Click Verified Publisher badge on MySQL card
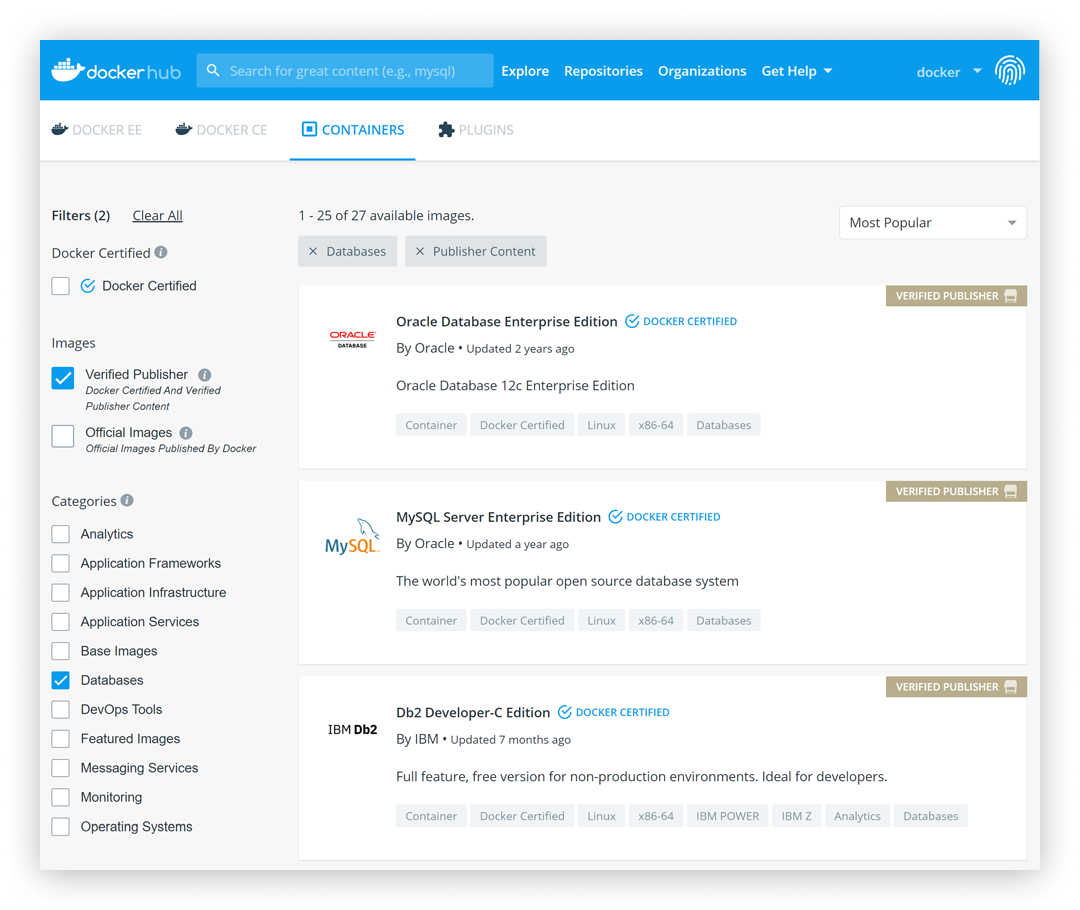1080x910 pixels. pos(956,491)
